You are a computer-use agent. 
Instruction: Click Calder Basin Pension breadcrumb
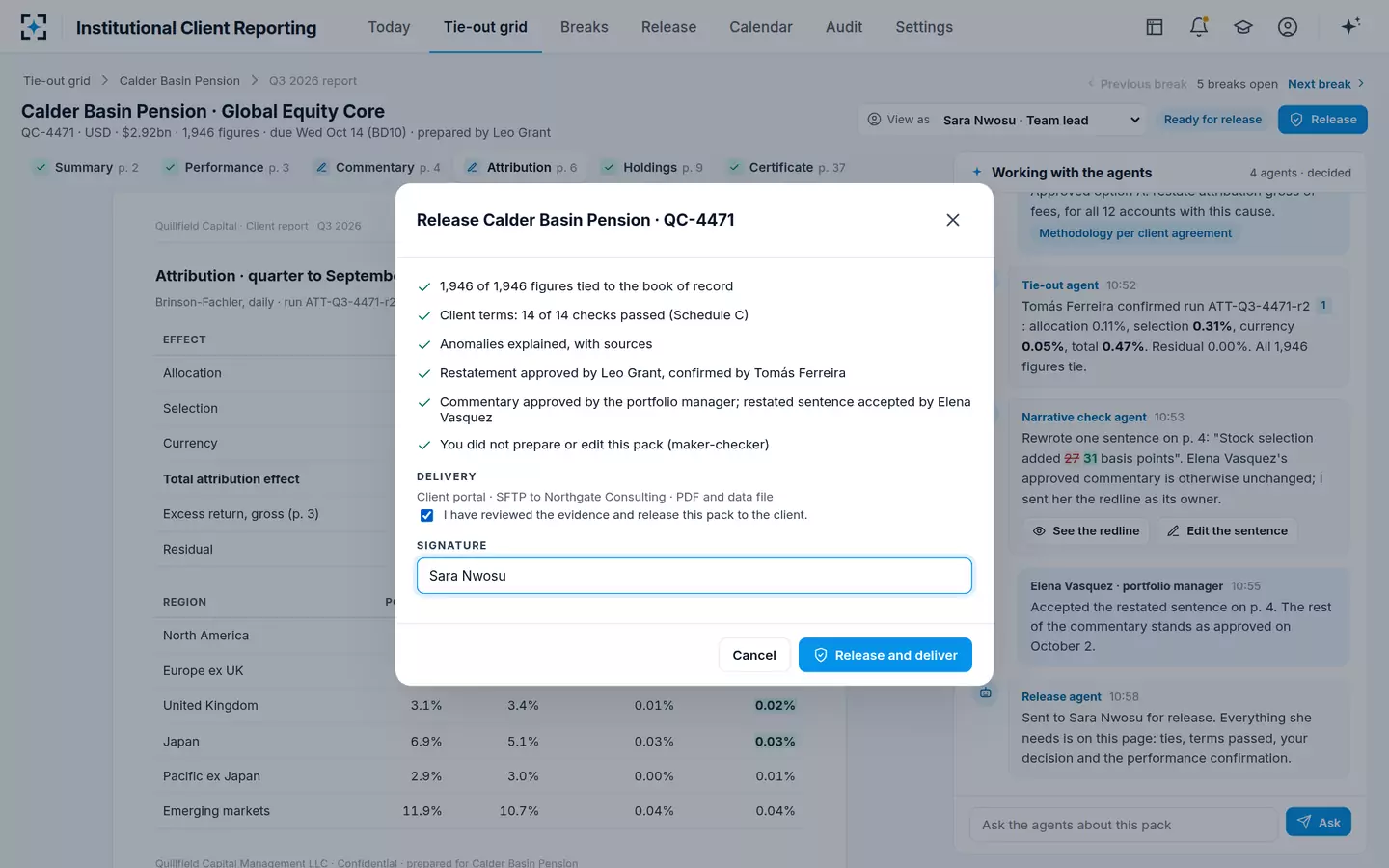pyautogui.click(x=179, y=81)
